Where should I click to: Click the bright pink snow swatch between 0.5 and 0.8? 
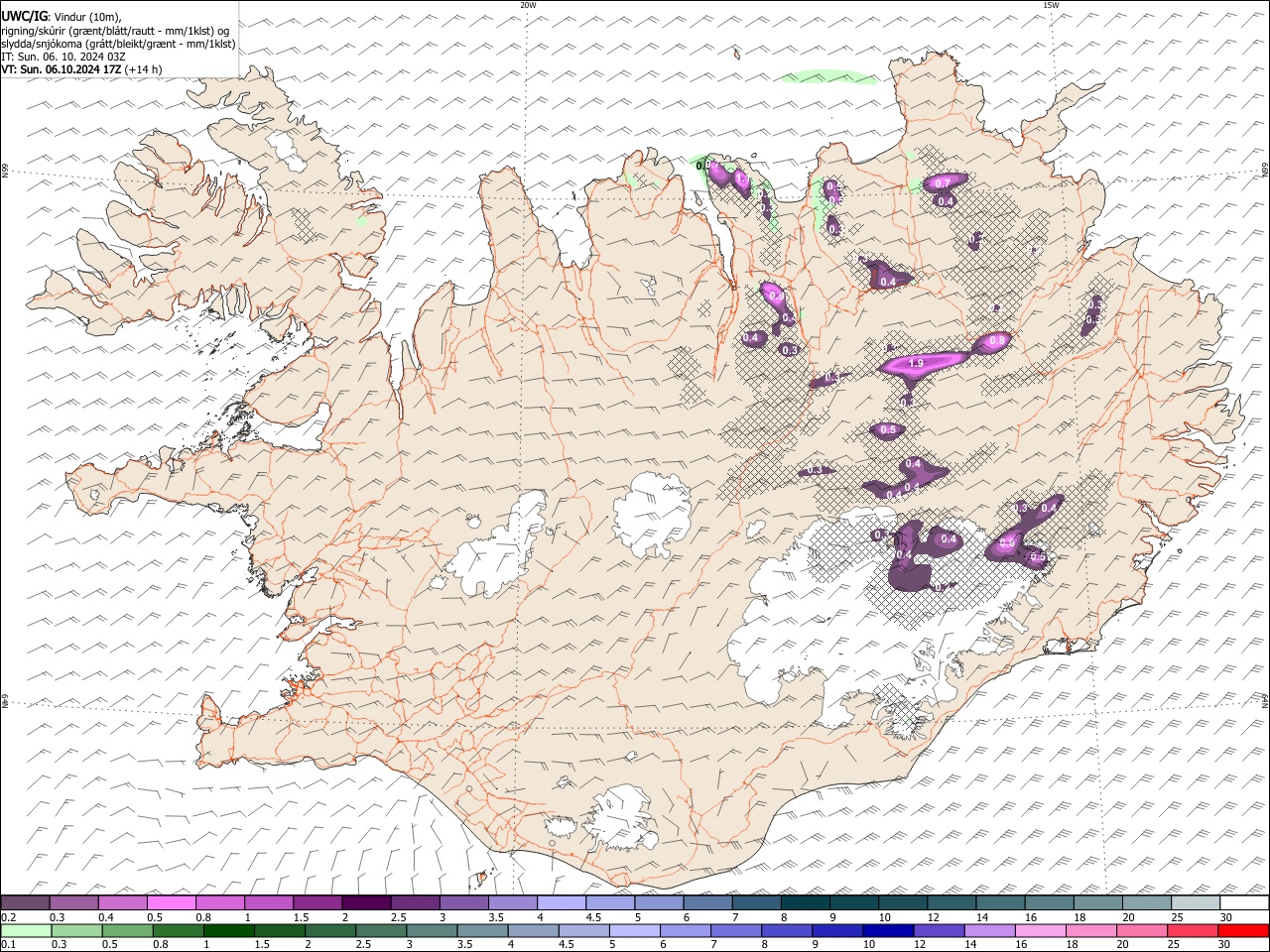pos(171,902)
